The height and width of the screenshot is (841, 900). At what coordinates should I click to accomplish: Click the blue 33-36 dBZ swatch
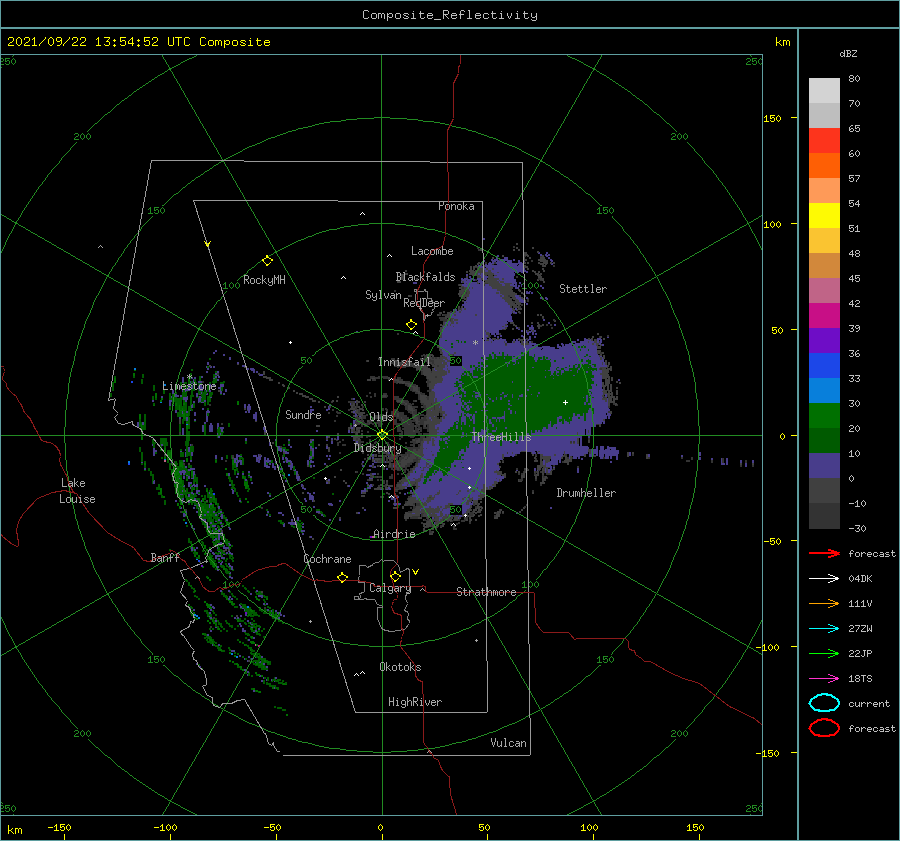(824, 366)
